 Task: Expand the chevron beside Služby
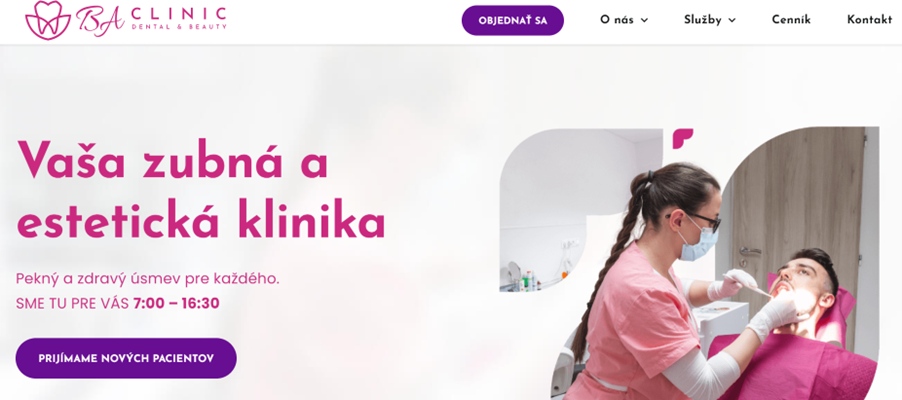(732, 21)
